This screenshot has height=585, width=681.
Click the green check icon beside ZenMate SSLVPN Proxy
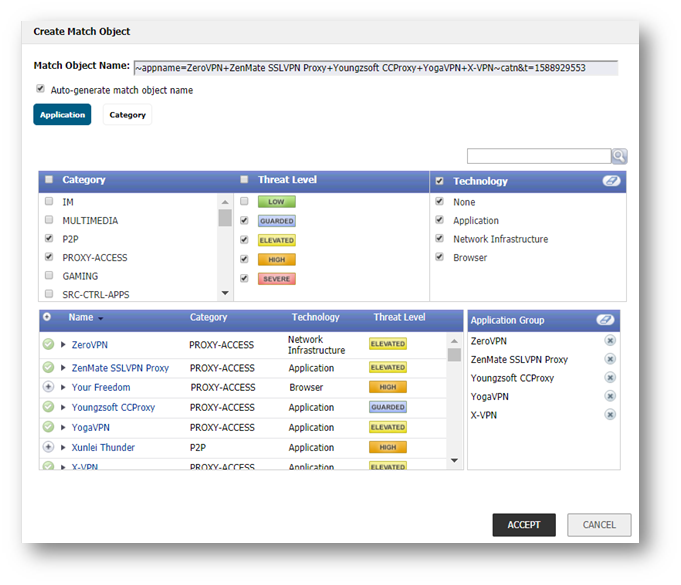tap(48, 367)
